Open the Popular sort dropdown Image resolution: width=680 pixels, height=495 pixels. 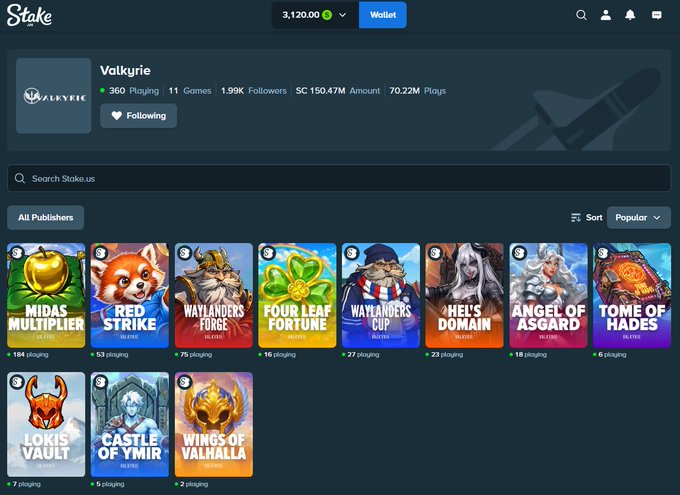638,217
